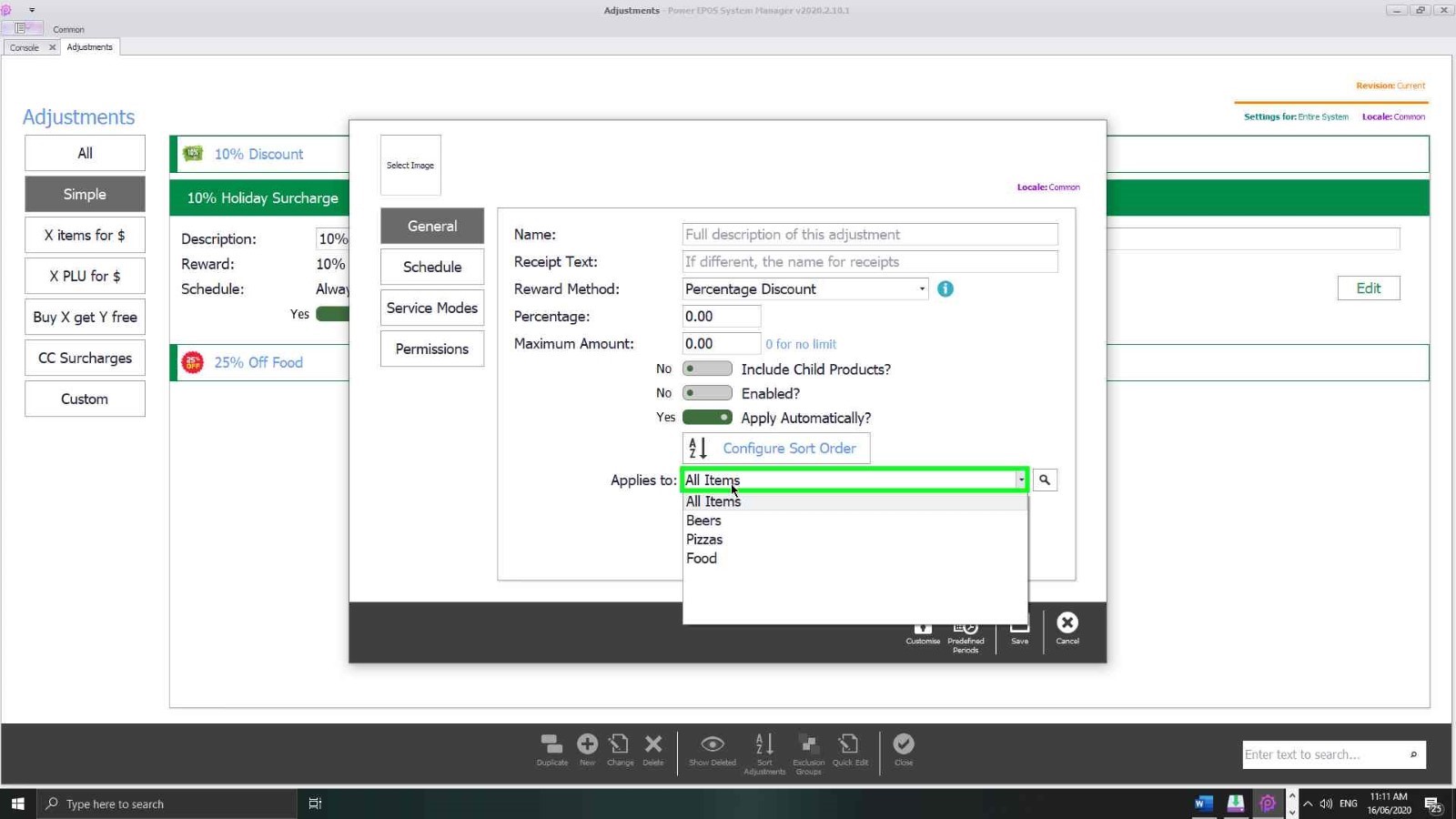Click the magnifier next to Applies to
The height and width of the screenshot is (819, 1456).
coord(1045,480)
